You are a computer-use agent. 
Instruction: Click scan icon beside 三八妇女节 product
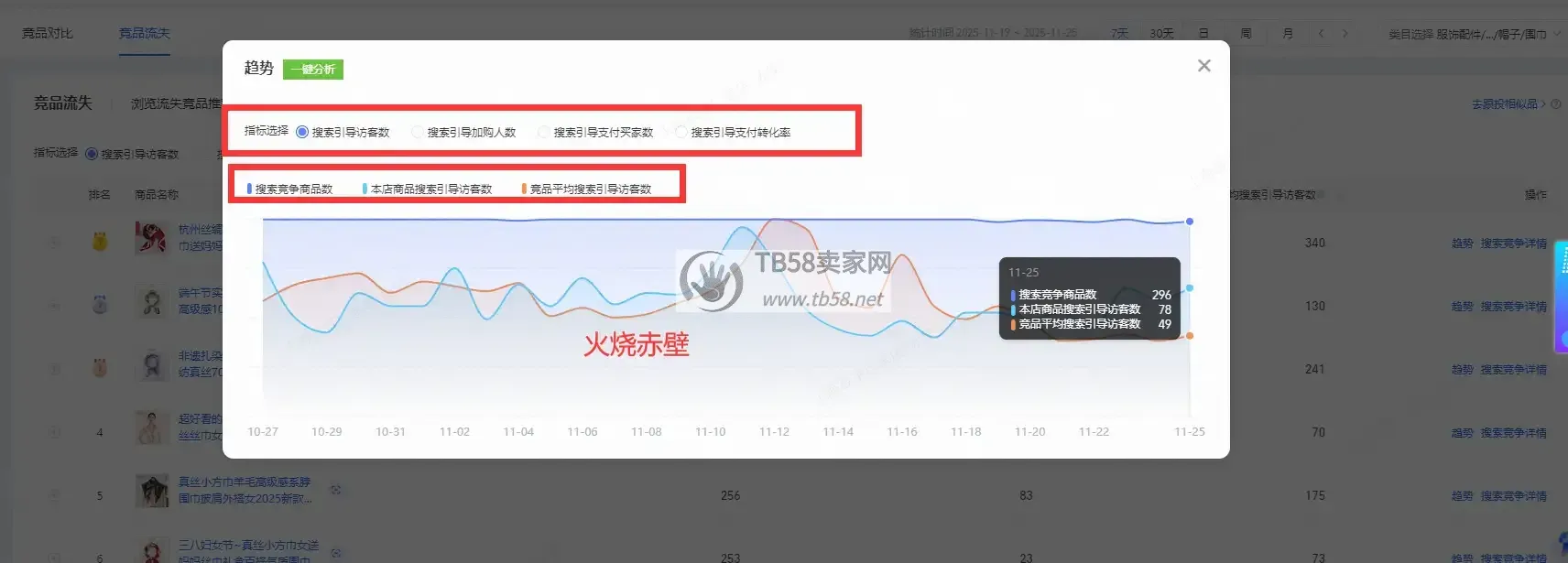pos(336,553)
